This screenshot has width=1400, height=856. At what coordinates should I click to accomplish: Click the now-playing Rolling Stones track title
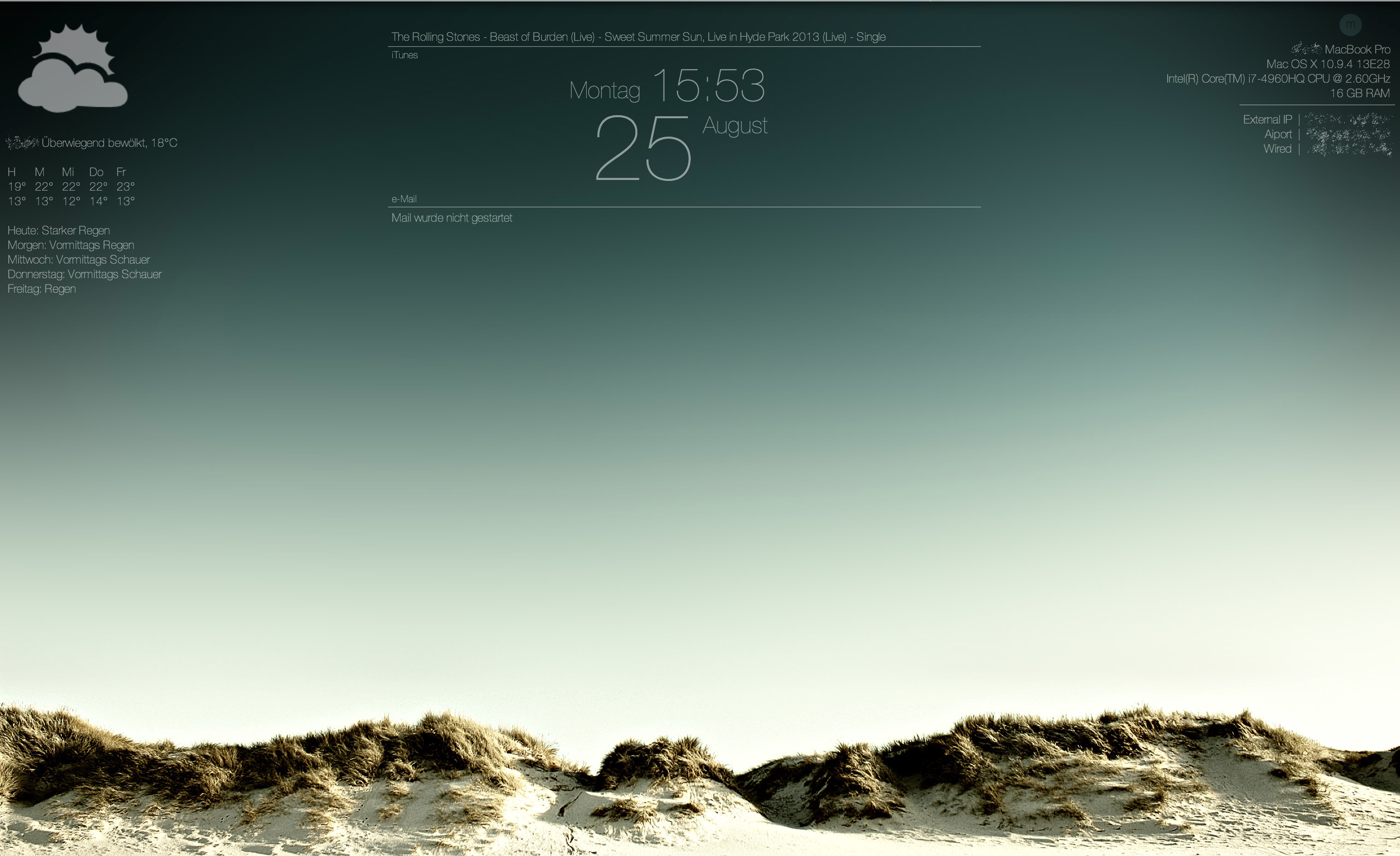(x=638, y=37)
